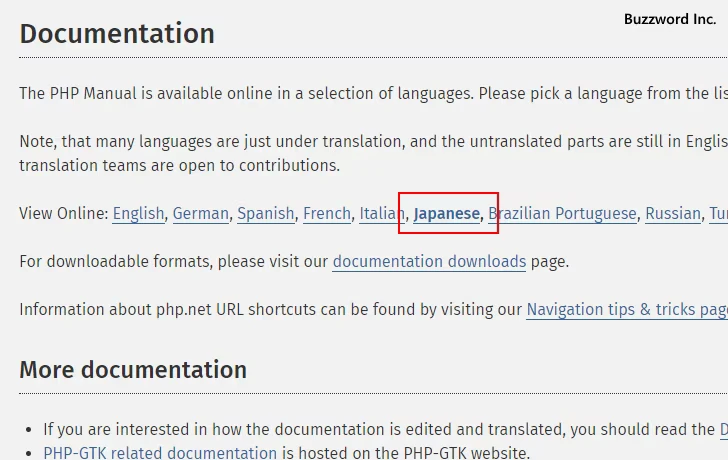Visit the documentation downloads page

tap(429, 261)
